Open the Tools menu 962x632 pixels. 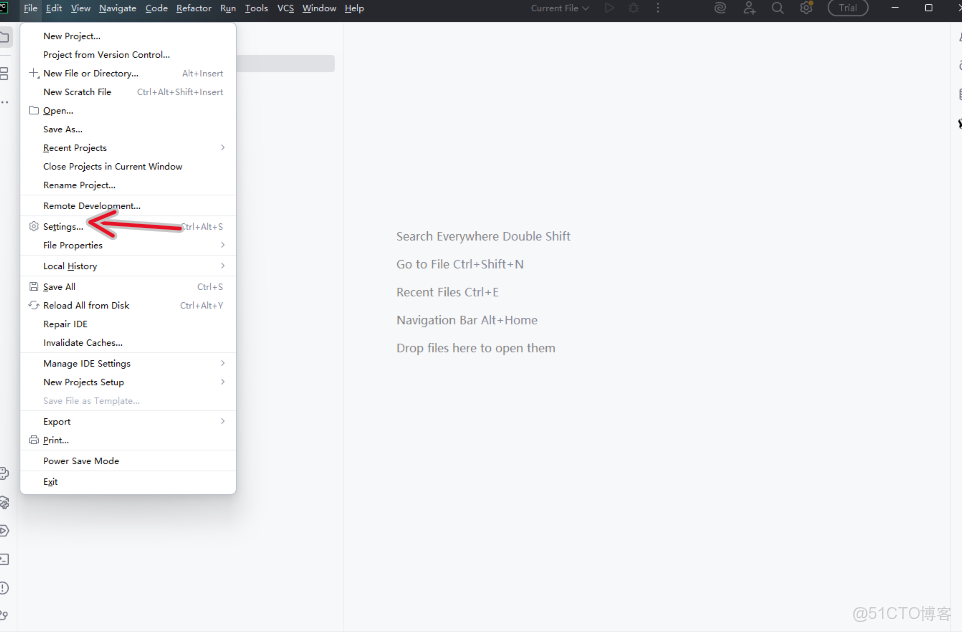pos(256,8)
